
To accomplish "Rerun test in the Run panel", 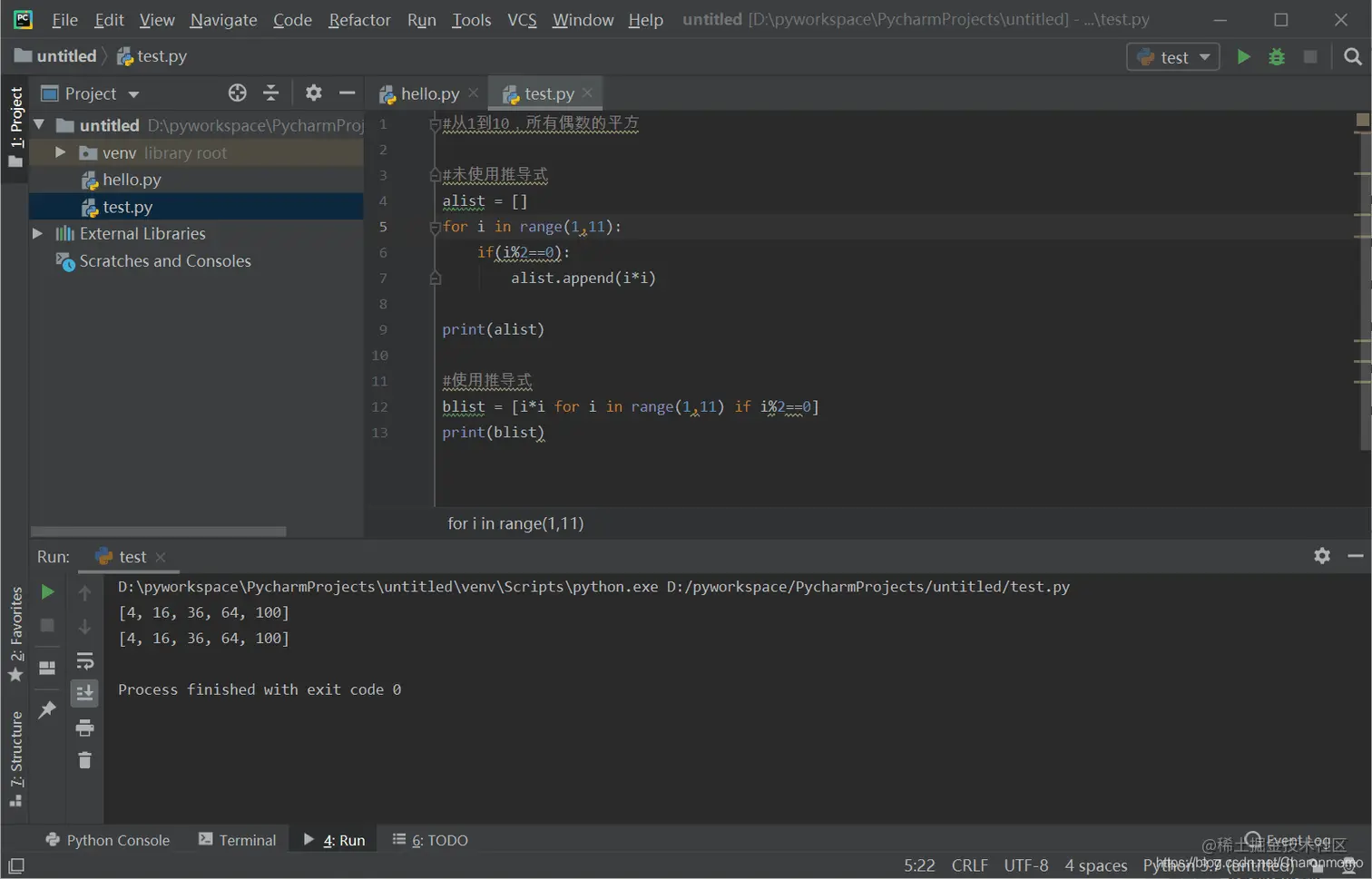I will (x=47, y=592).
